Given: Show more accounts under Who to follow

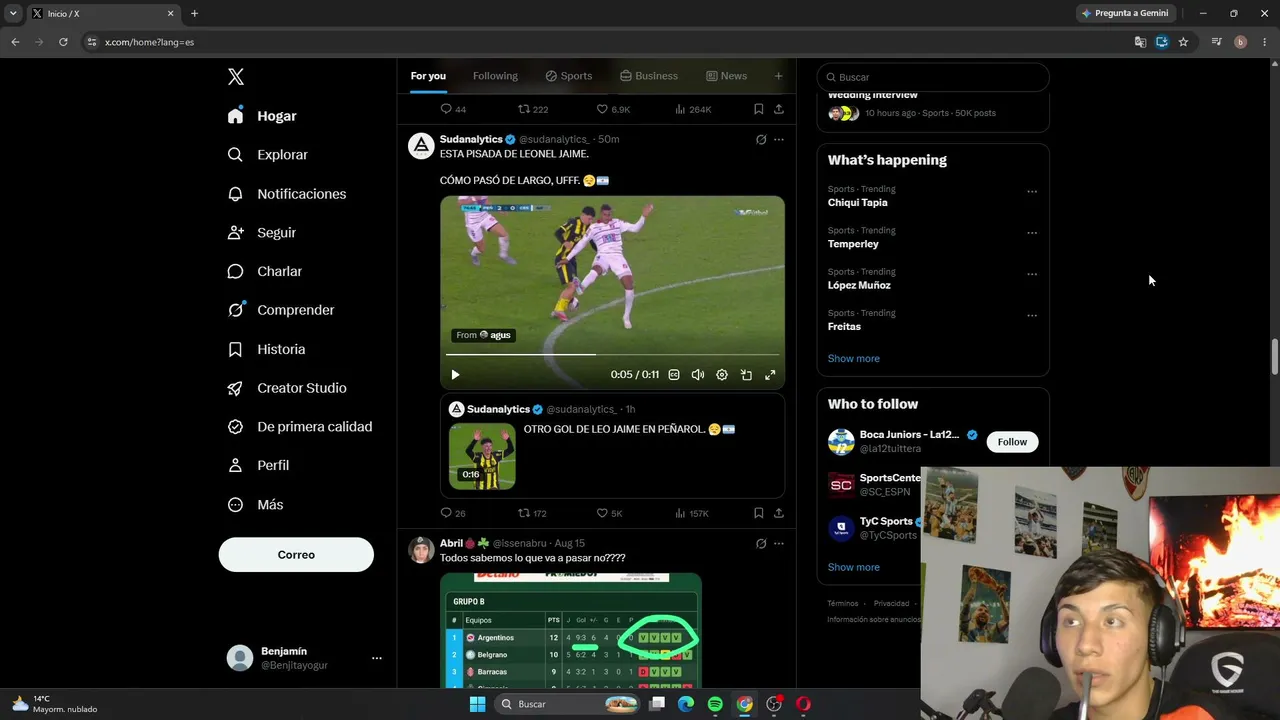Looking at the screenshot, I should (854, 567).
